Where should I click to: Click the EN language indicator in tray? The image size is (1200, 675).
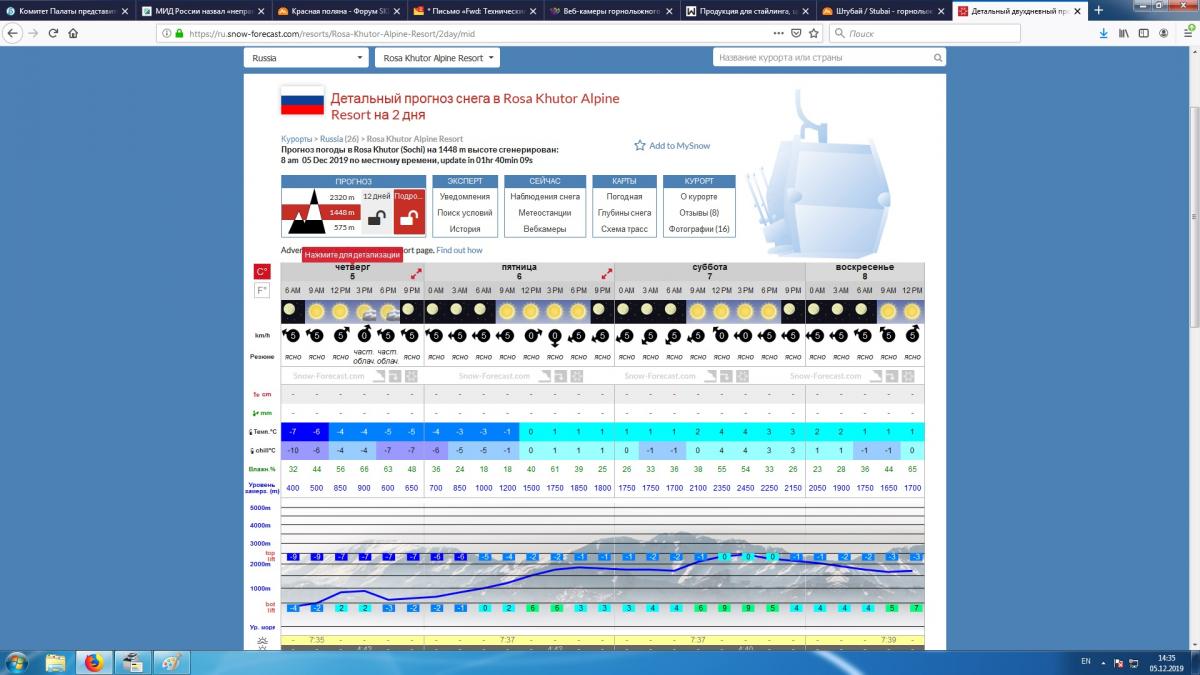[1086, 662]
